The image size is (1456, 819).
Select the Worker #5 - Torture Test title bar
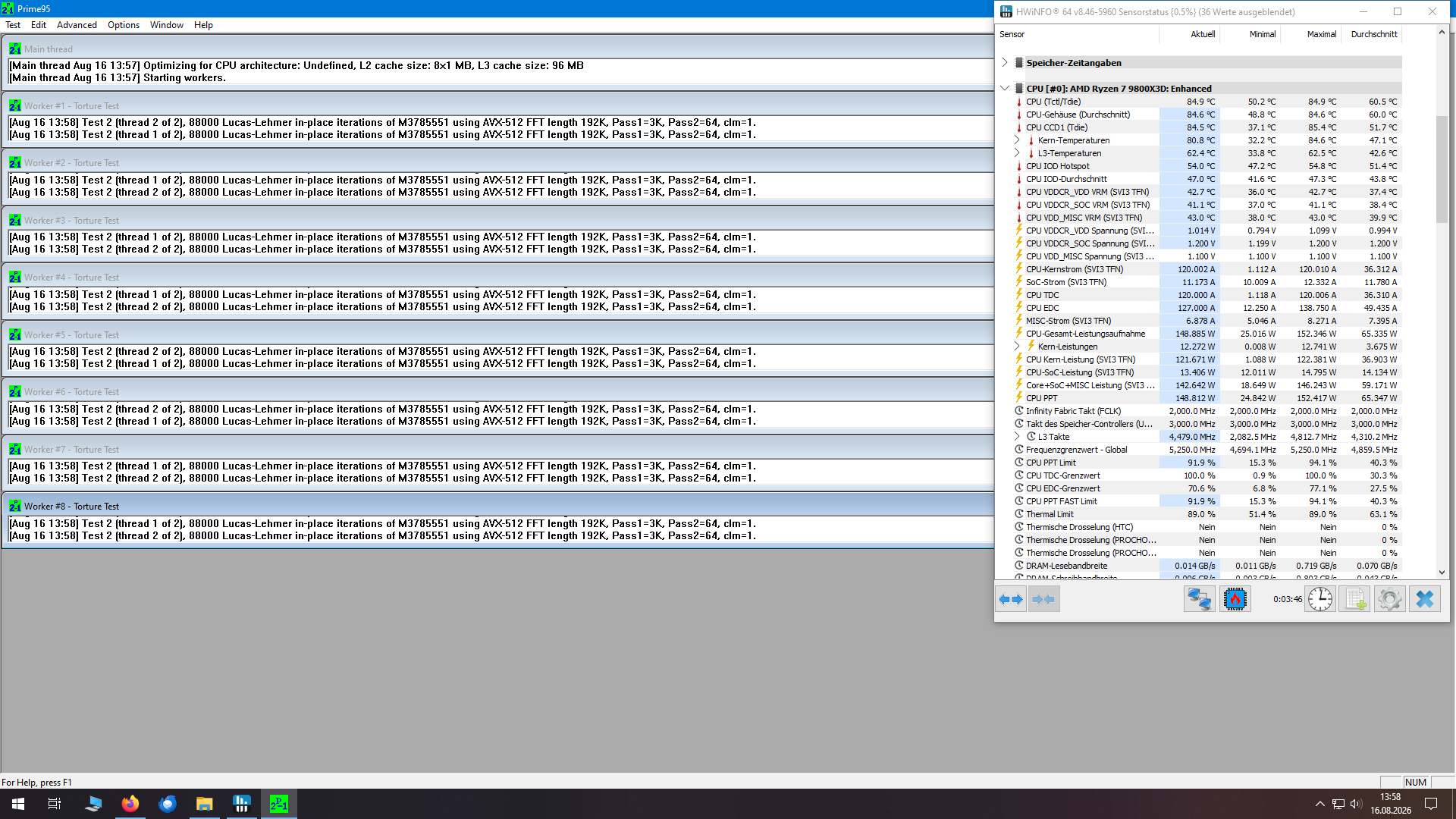497,334
